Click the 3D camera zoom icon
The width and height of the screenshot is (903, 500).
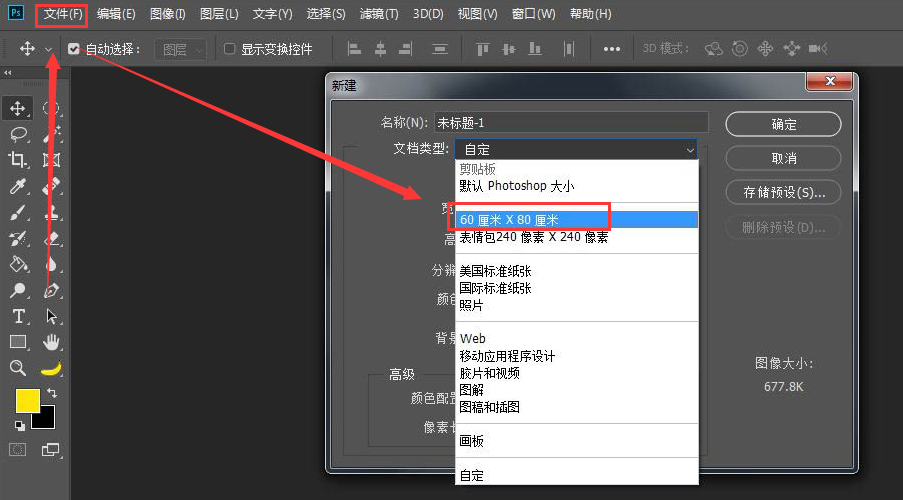818,49
